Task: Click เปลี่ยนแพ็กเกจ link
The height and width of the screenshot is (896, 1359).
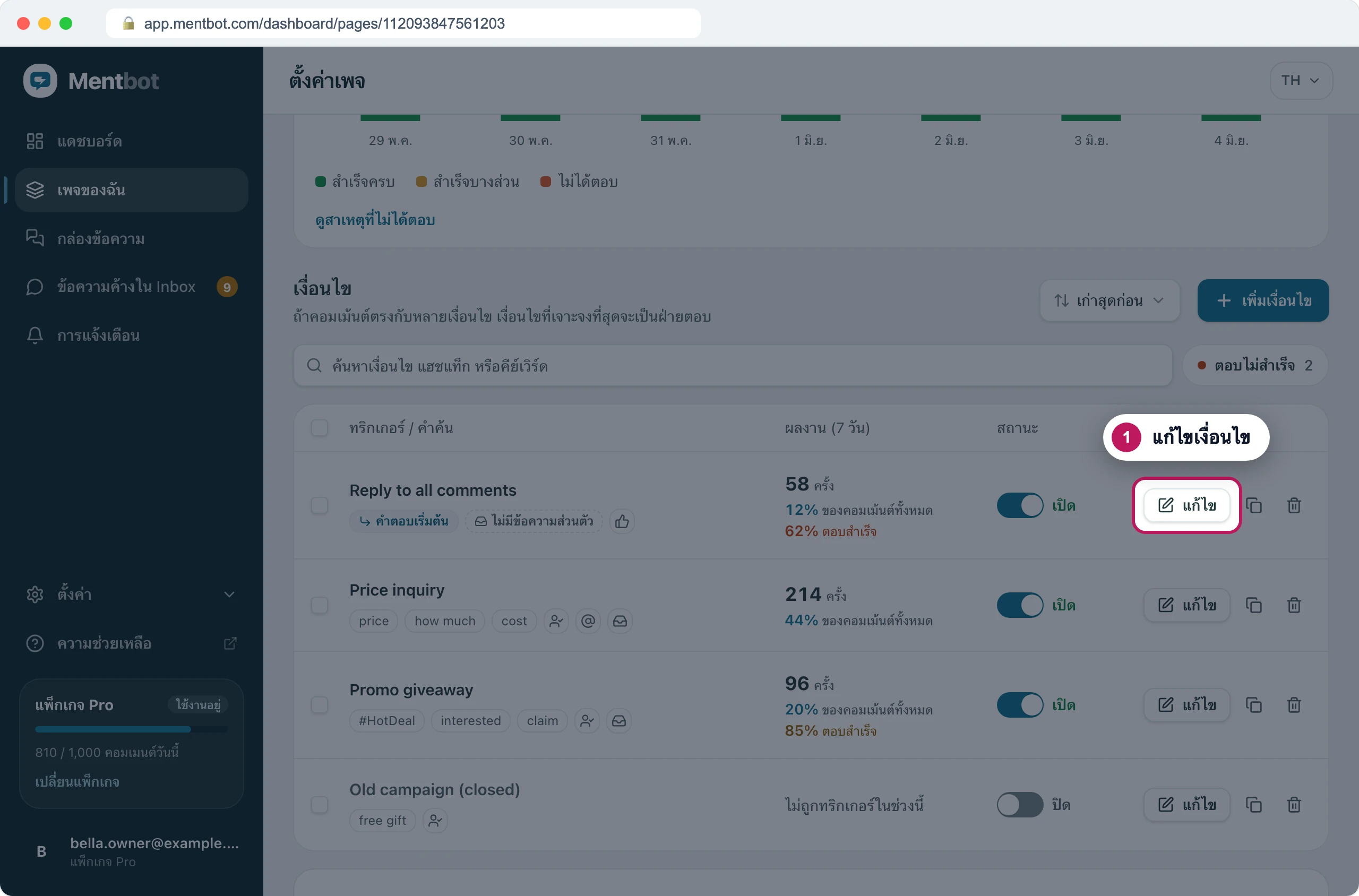Action: [x=77, y=782]
